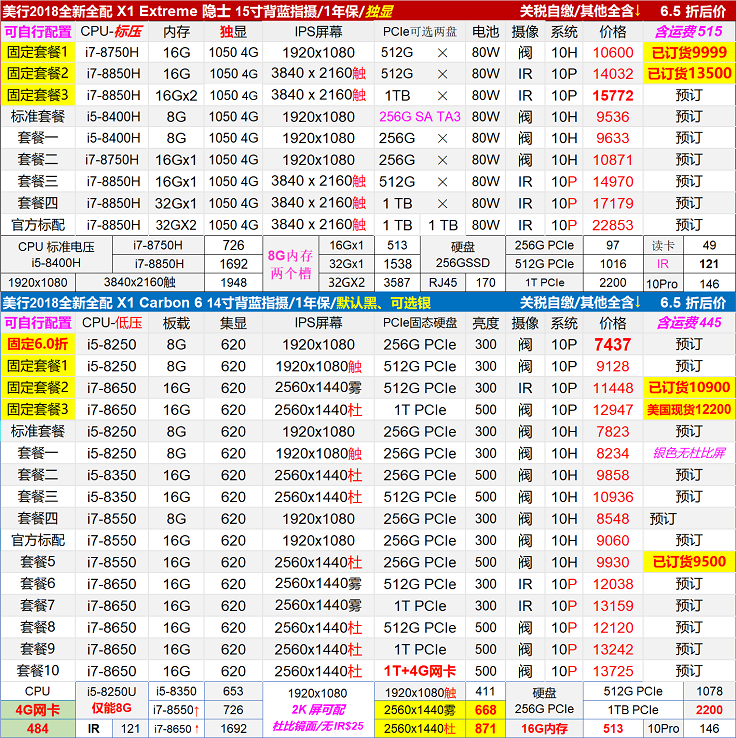The height and width of the screenshot is (738, 736).
Task: Click the 已订货9999 yellow cell
Action: pyautogui.click(x=688, y=53)
